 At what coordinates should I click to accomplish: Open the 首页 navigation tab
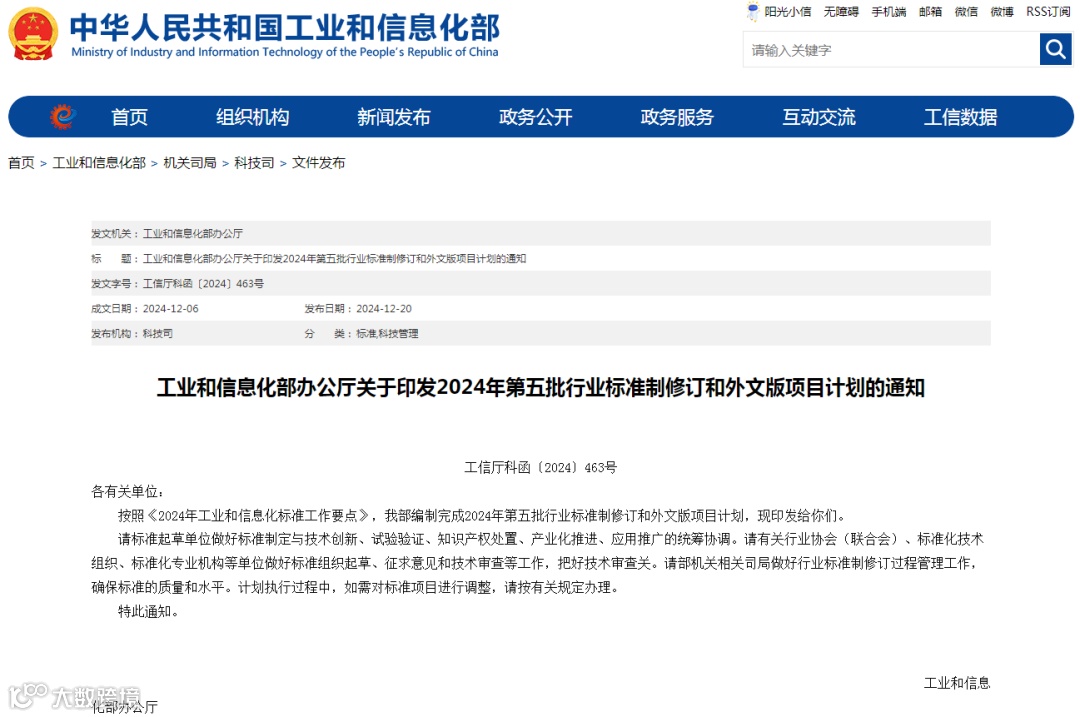129,117
